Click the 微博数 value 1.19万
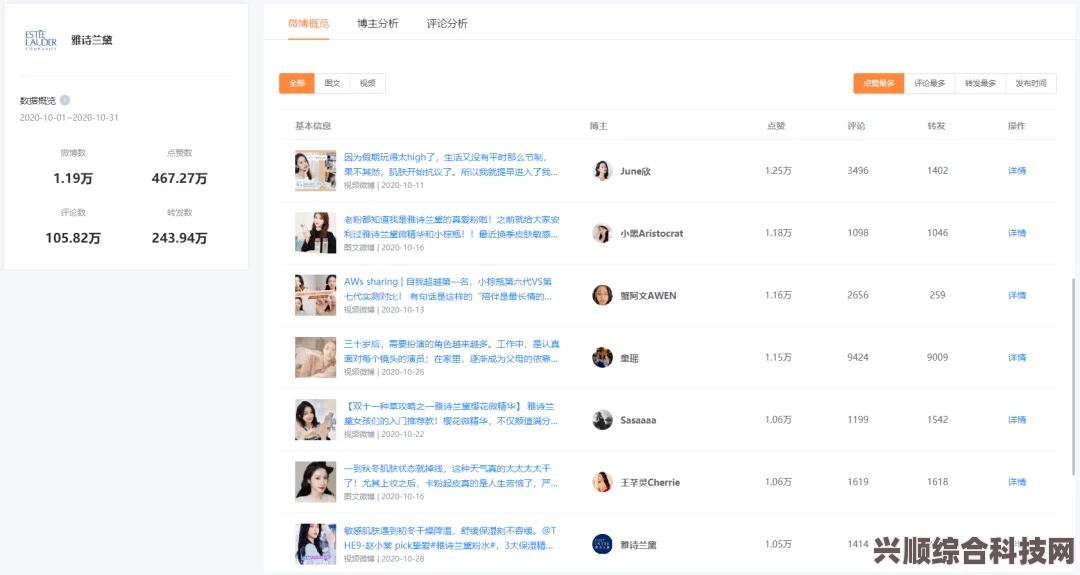This screenshot has height=575, width=1080. 73,178
